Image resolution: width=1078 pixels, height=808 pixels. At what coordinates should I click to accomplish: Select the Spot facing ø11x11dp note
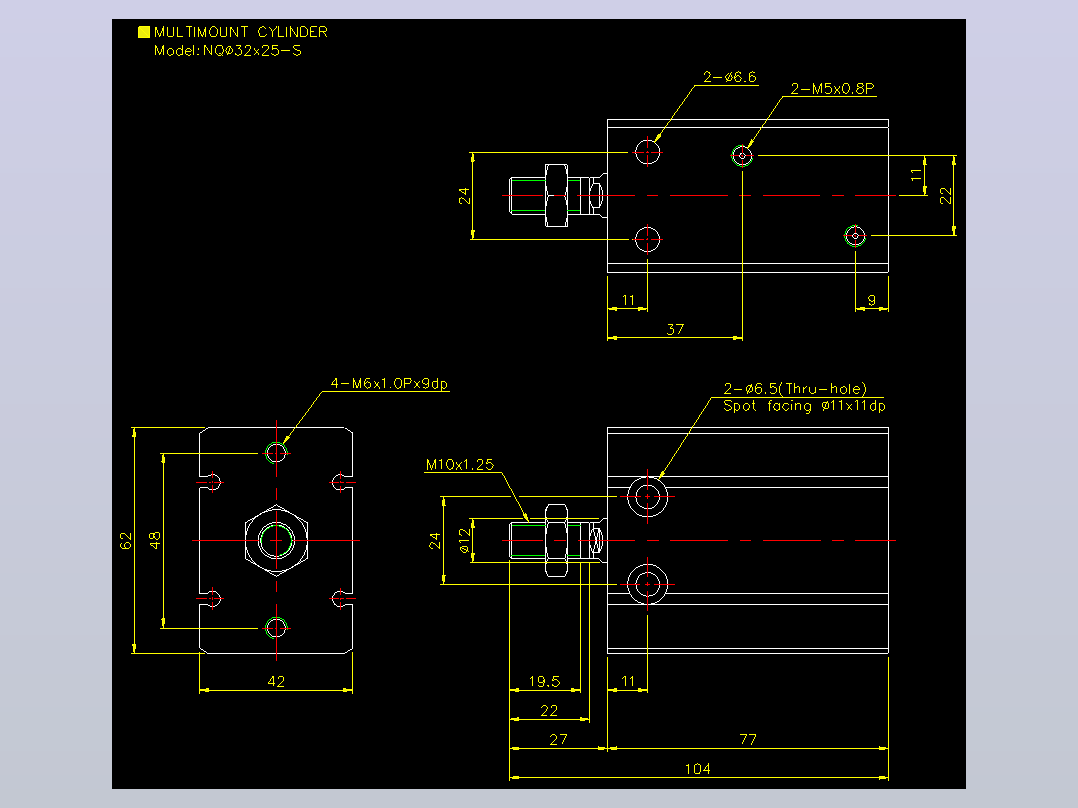[x=804, y=406]
